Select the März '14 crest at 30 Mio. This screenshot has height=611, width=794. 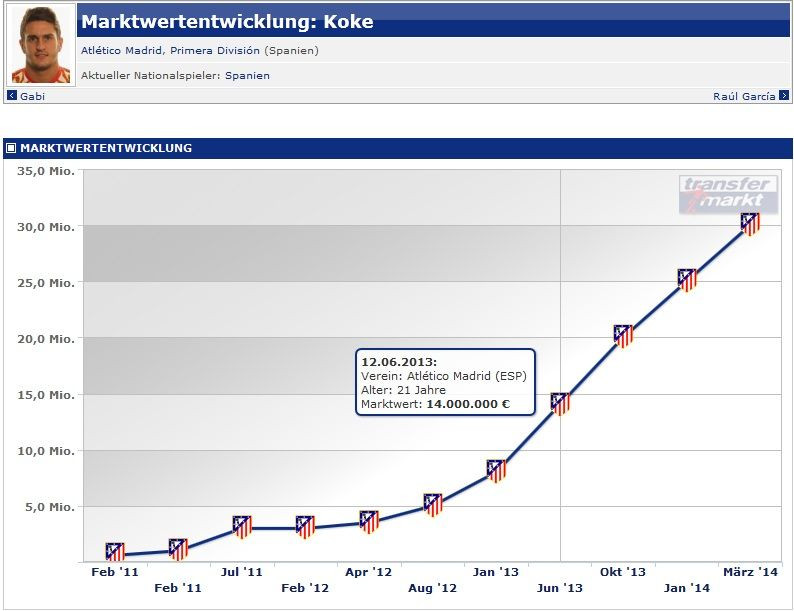pyautogui.click(x=750, y=224)
